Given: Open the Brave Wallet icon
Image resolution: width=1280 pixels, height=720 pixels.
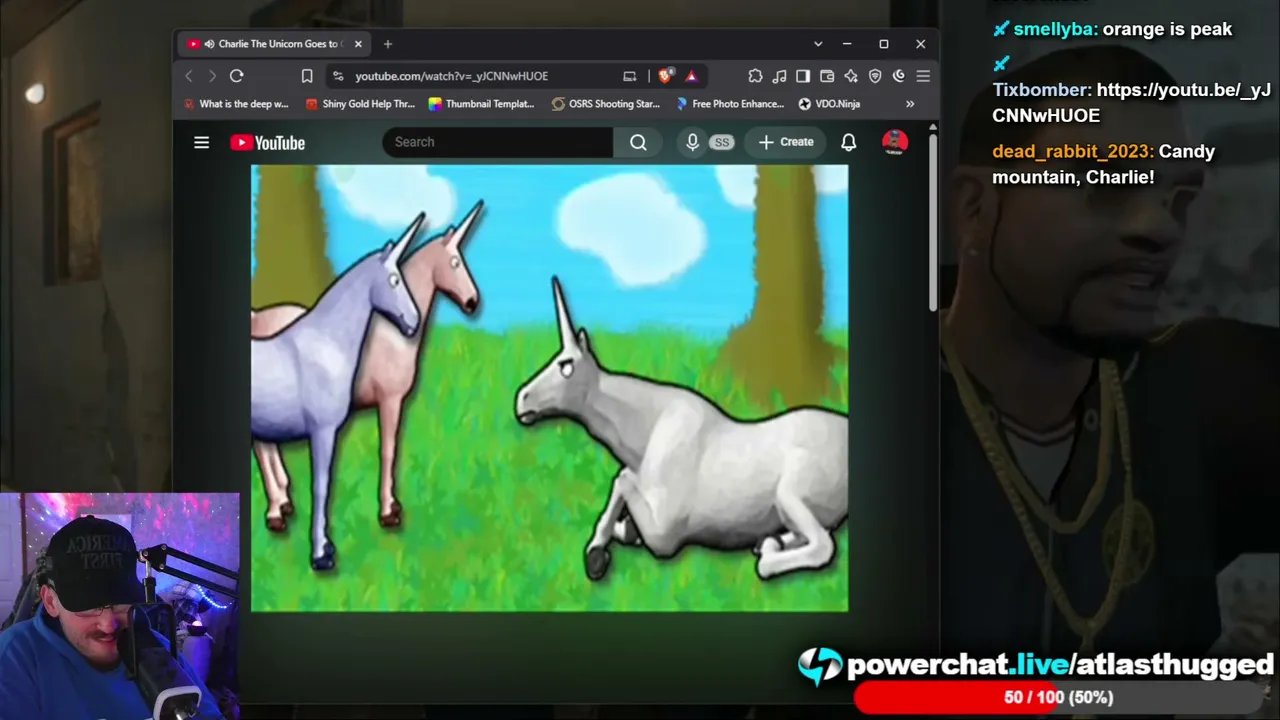Looking at the screenshot, I should [827, 76].
